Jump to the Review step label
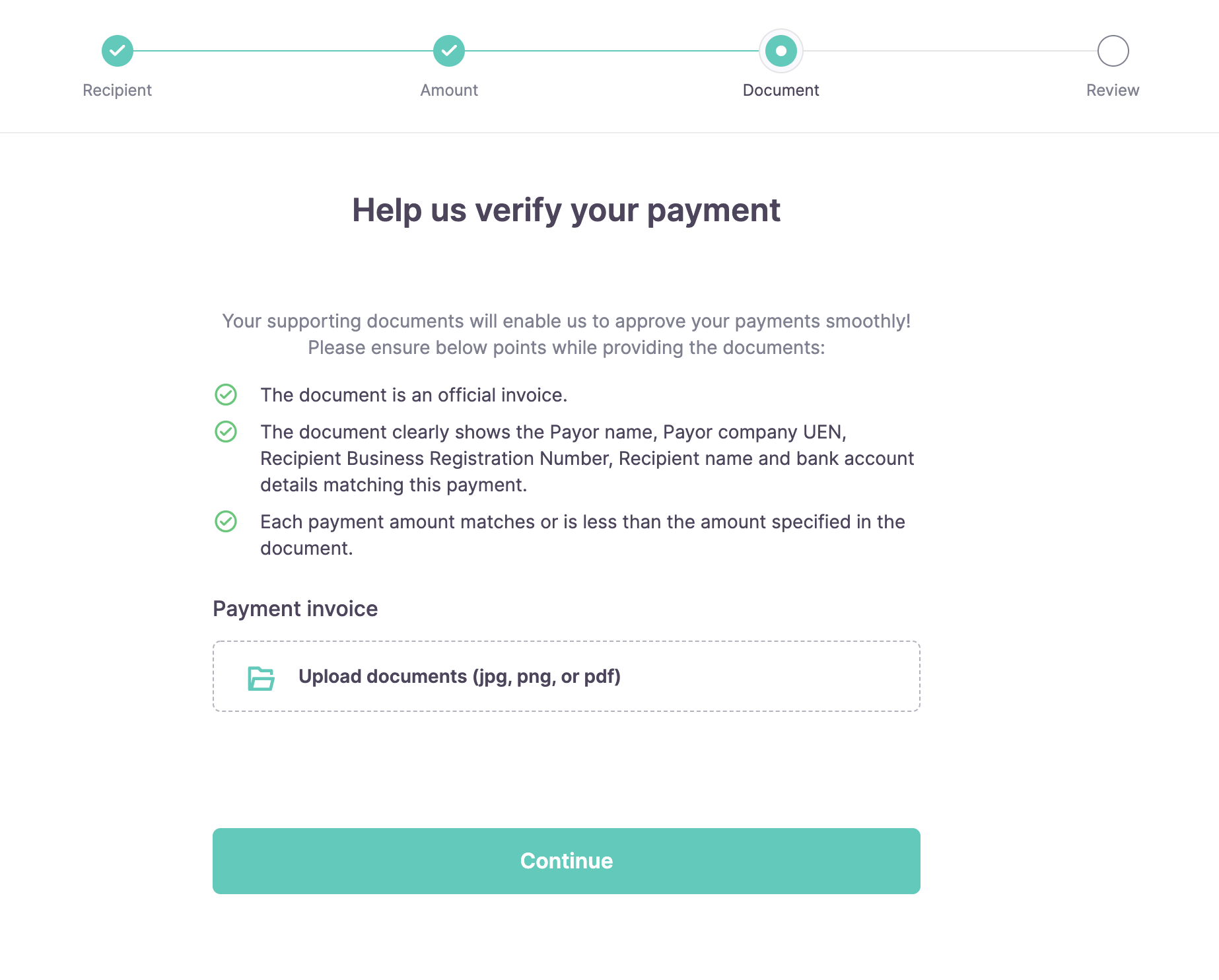The height and width of the screenshot is (980, 1219). (x=1113, y=90)
